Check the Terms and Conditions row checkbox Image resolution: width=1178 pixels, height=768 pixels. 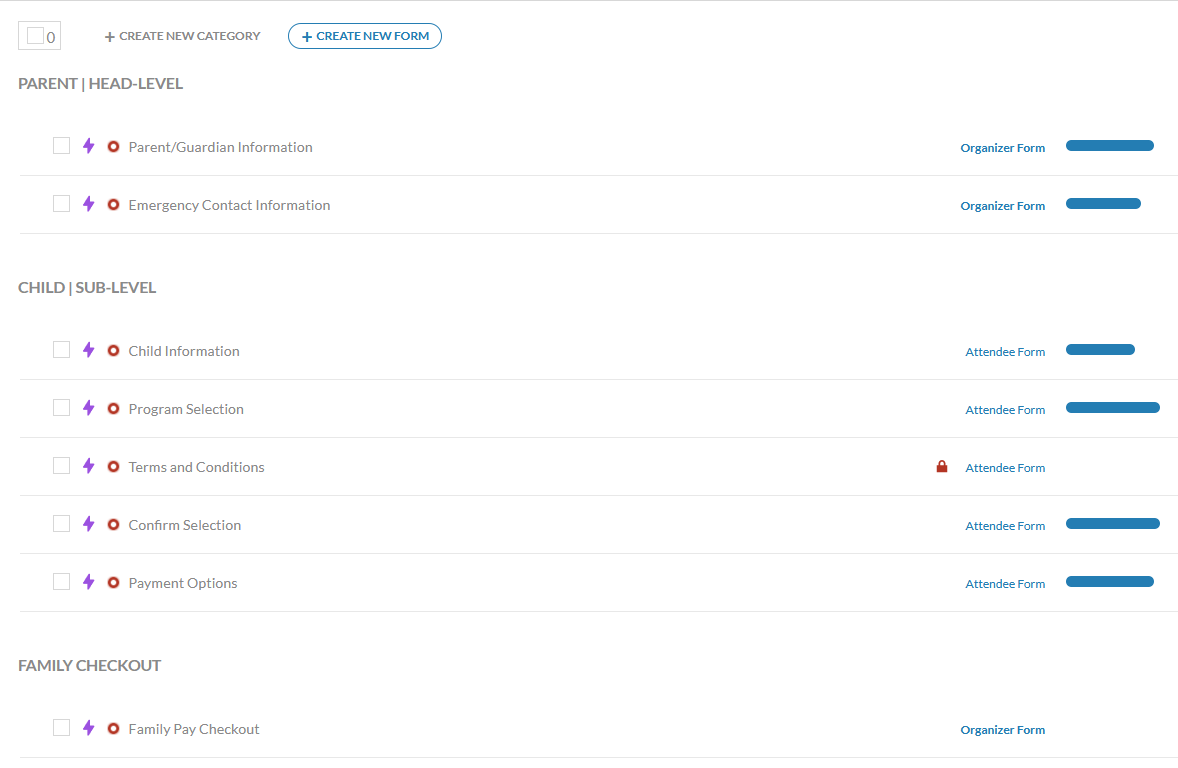coord(62,466)
